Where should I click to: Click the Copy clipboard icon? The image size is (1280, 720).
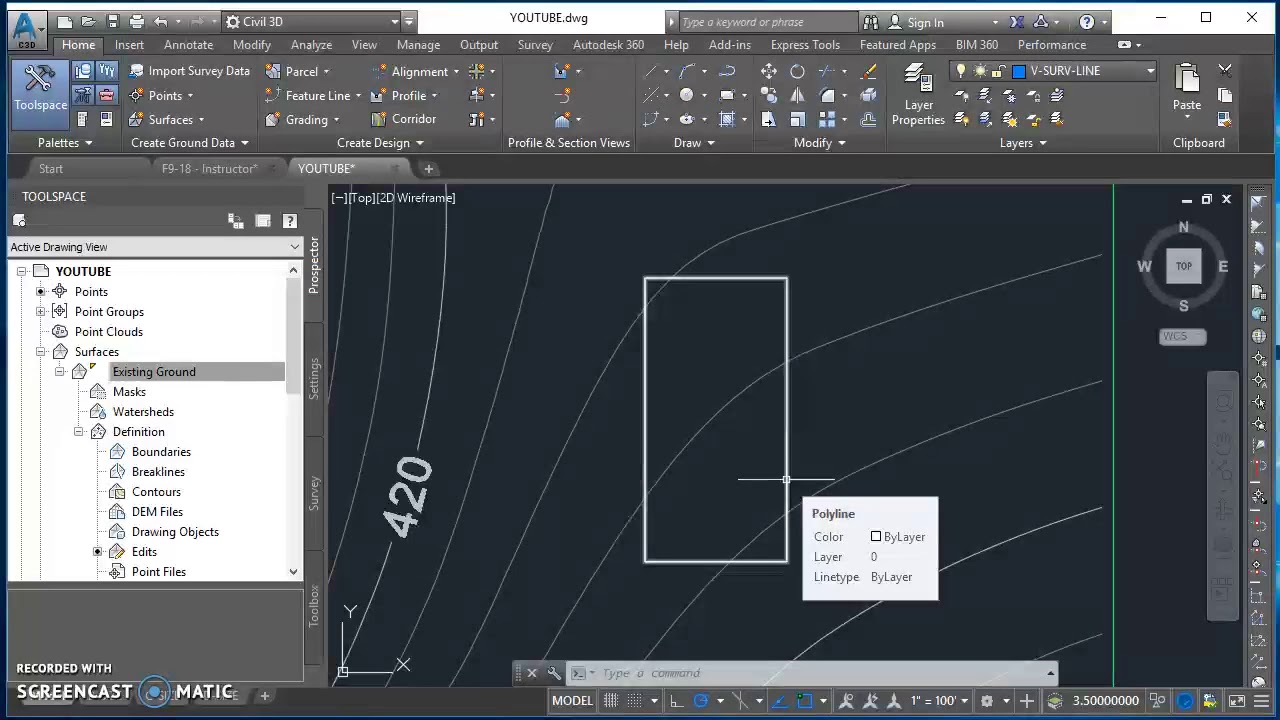(x=1225, y=95)
